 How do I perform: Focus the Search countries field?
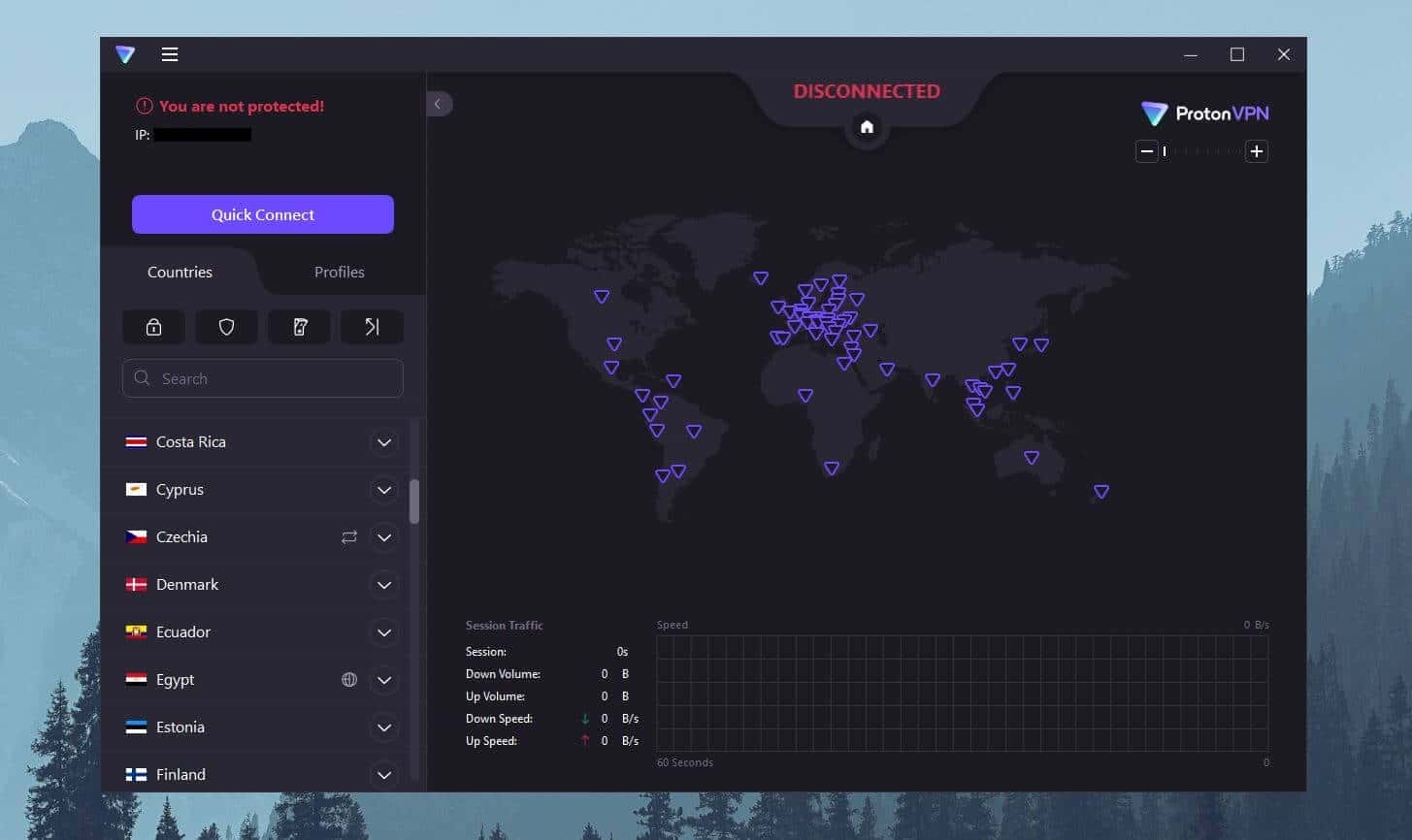click(x=263, y=378)
